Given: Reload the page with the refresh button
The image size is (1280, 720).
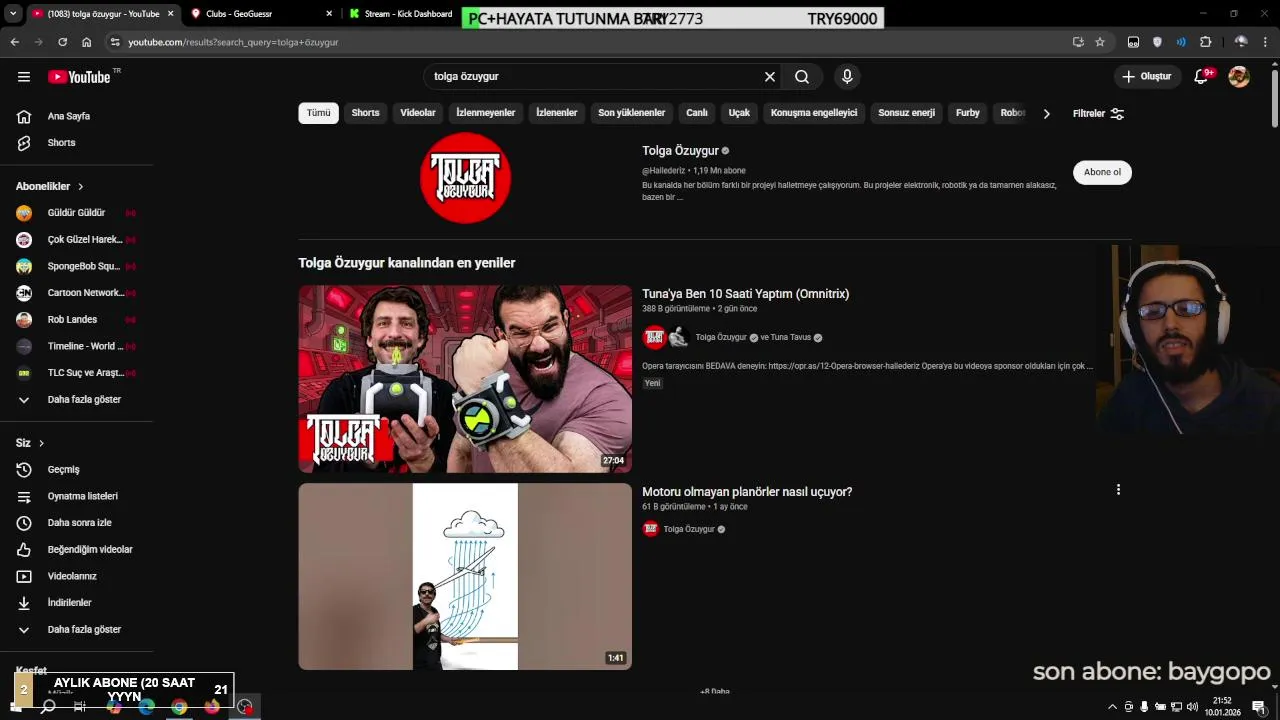Looking at the screenshot, I should point(62,42).
